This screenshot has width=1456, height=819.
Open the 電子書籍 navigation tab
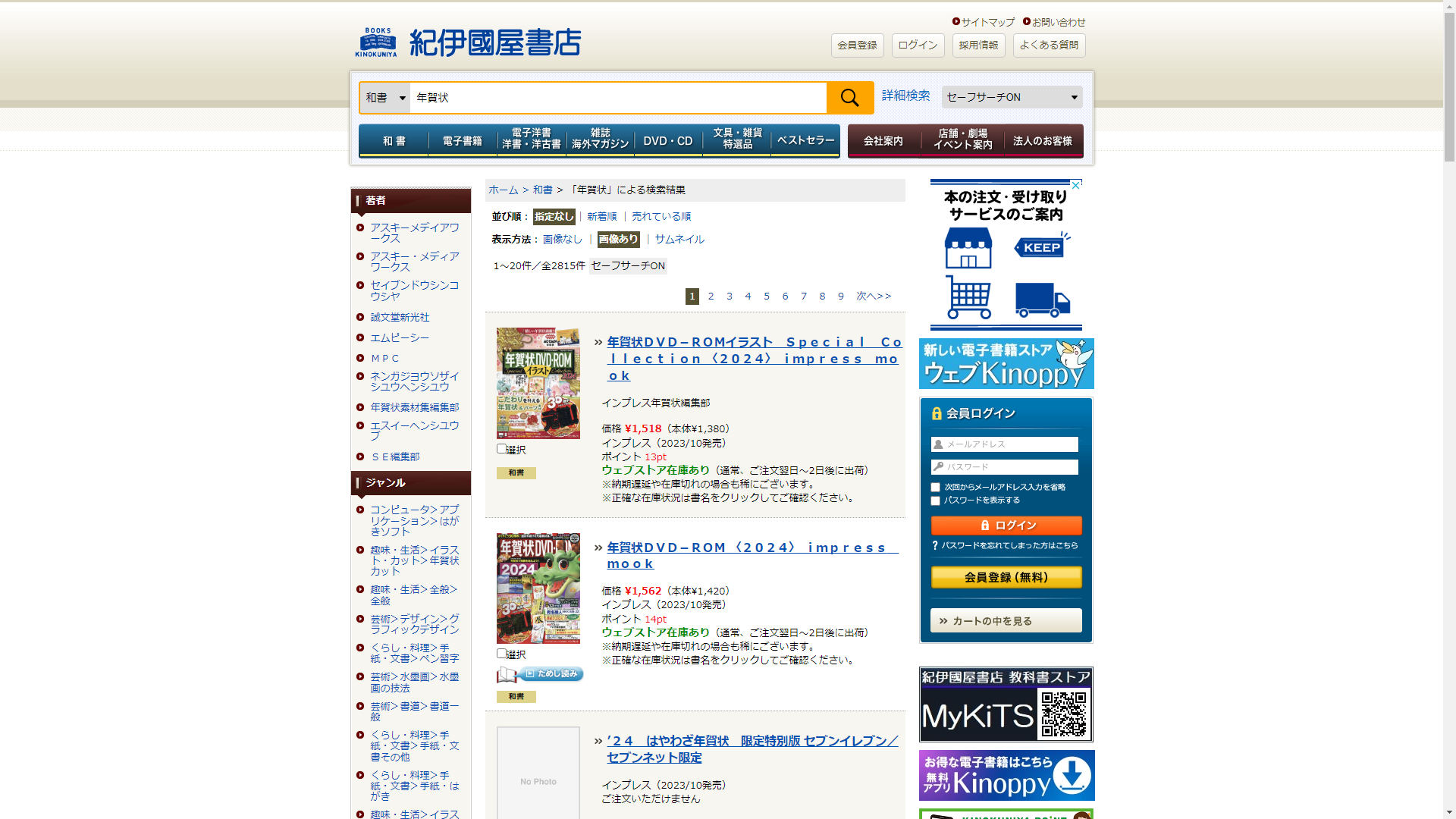[x=462, y=141]
